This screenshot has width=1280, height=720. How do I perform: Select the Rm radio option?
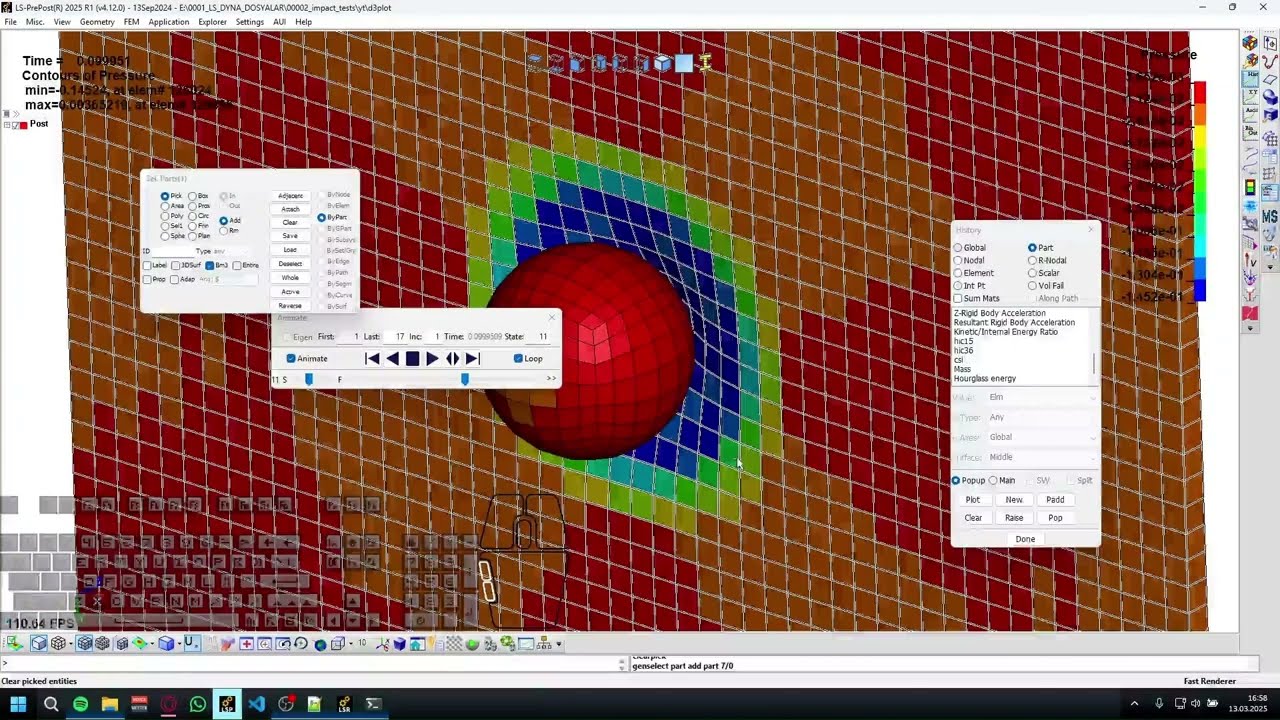tap(224, 231)
